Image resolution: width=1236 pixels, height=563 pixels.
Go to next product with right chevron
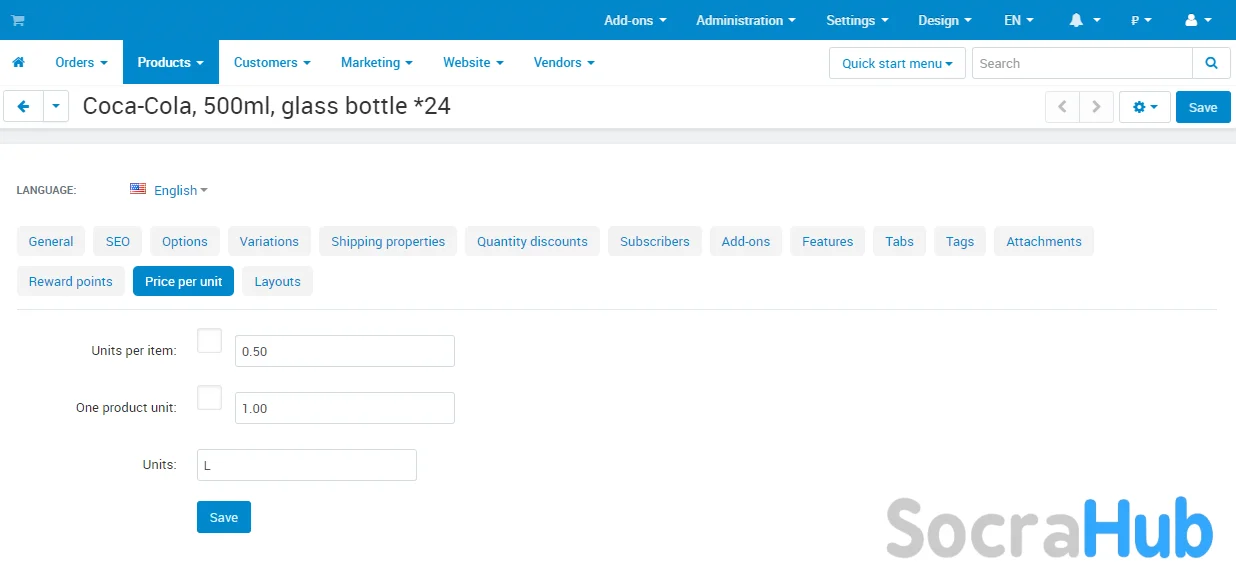[x=1096, y=107]
